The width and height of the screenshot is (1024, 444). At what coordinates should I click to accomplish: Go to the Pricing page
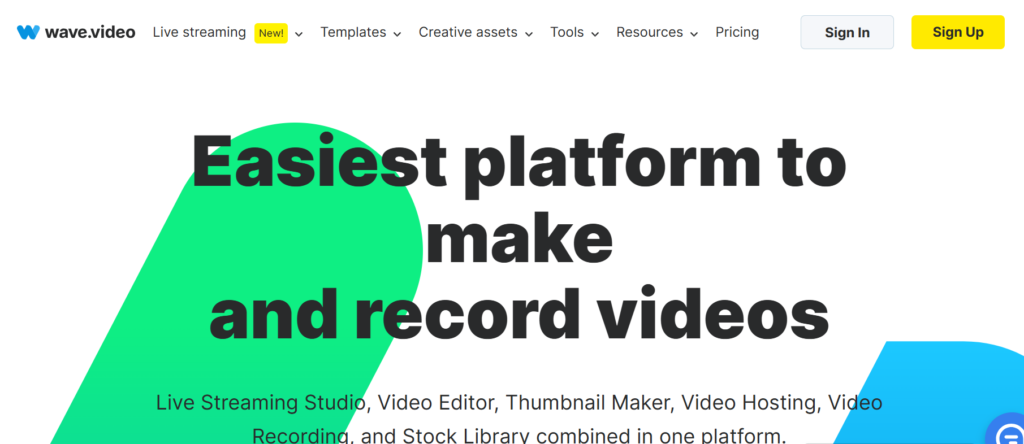(737, 32)
